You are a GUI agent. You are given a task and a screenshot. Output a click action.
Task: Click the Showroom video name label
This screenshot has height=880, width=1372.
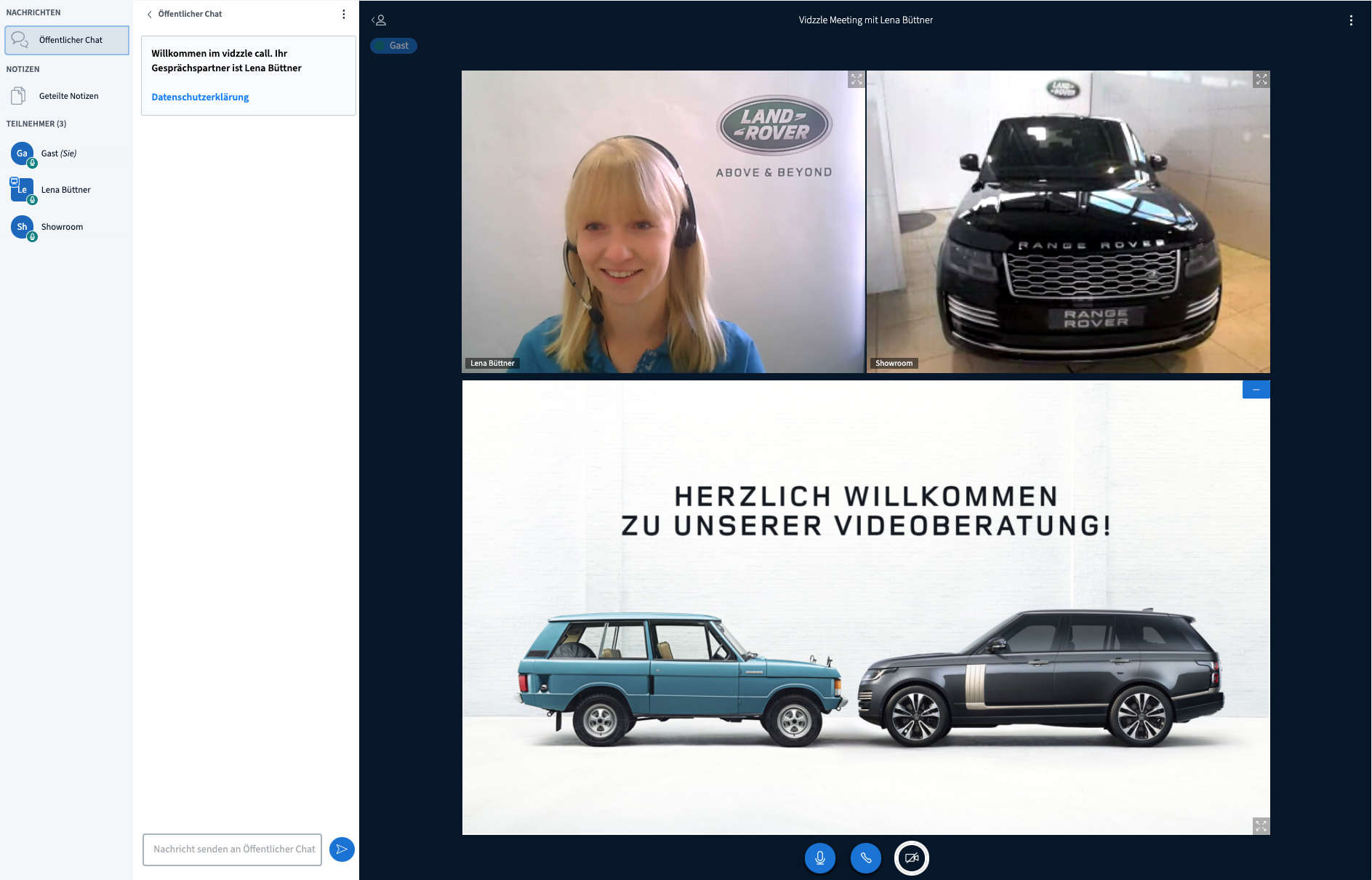[894, 364]
